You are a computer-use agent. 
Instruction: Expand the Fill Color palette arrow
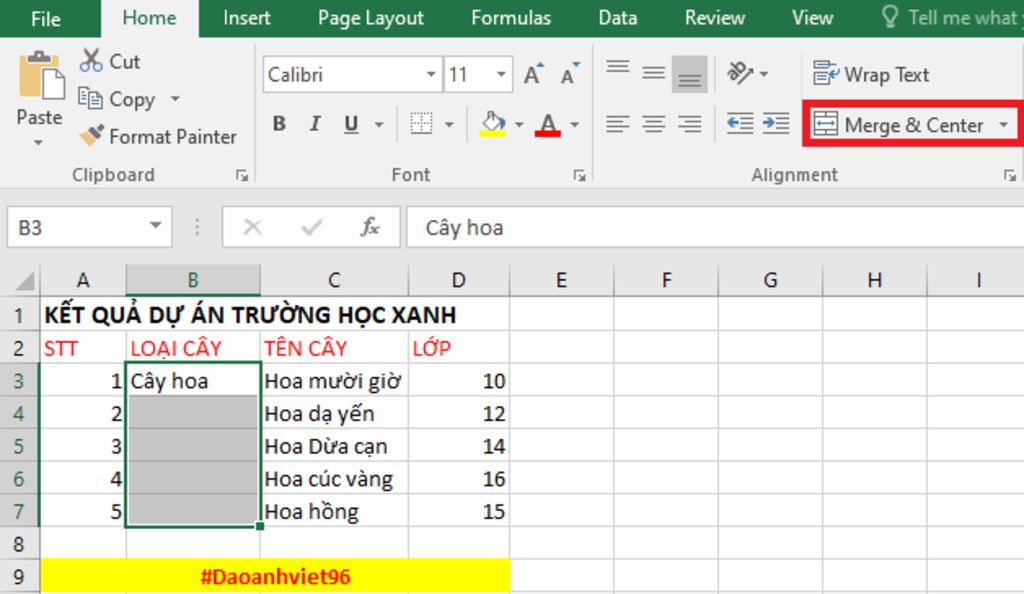[x=519, y=124]
